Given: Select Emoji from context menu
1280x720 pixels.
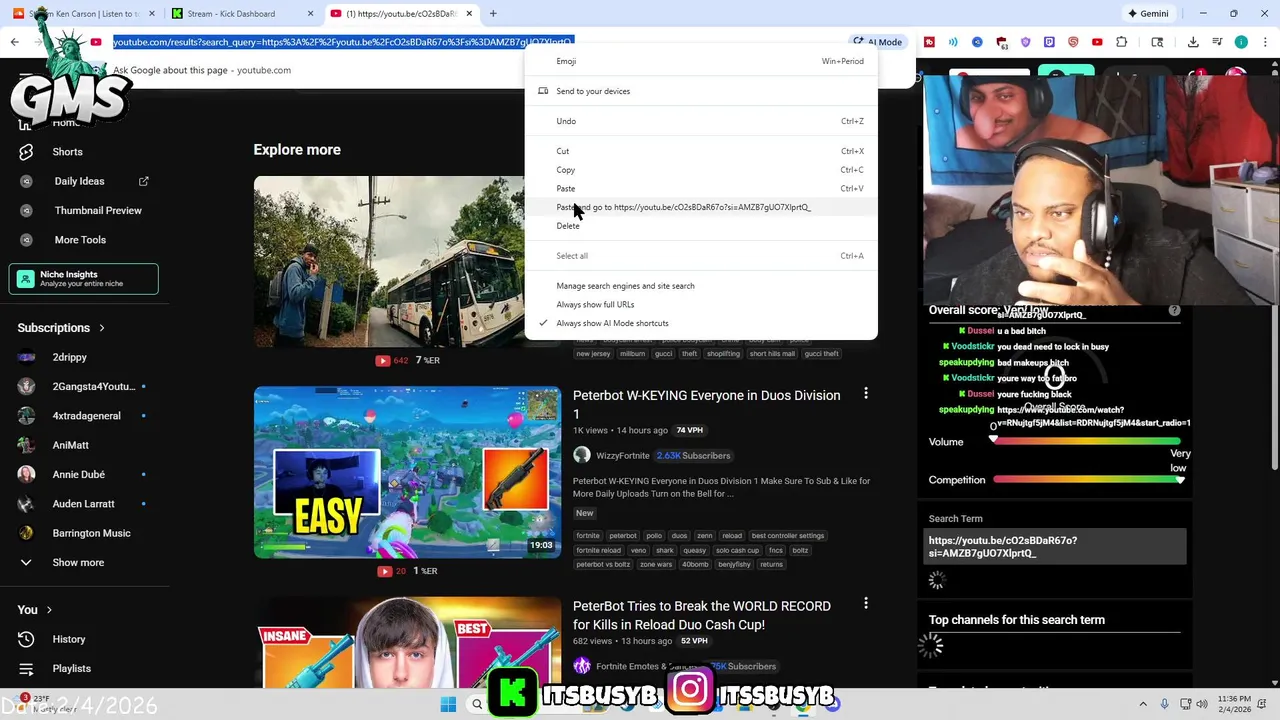Looking at the screenshot, I should [x=701, y=61].
